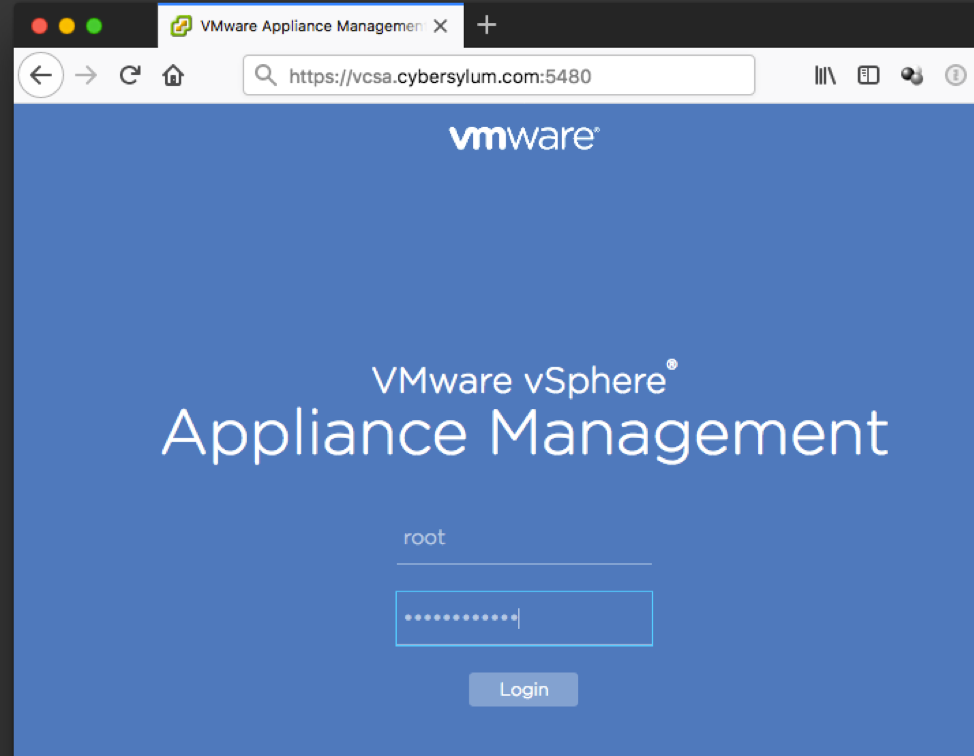
Task: Click the vSphere favicon on the tab
Action: 181,26
